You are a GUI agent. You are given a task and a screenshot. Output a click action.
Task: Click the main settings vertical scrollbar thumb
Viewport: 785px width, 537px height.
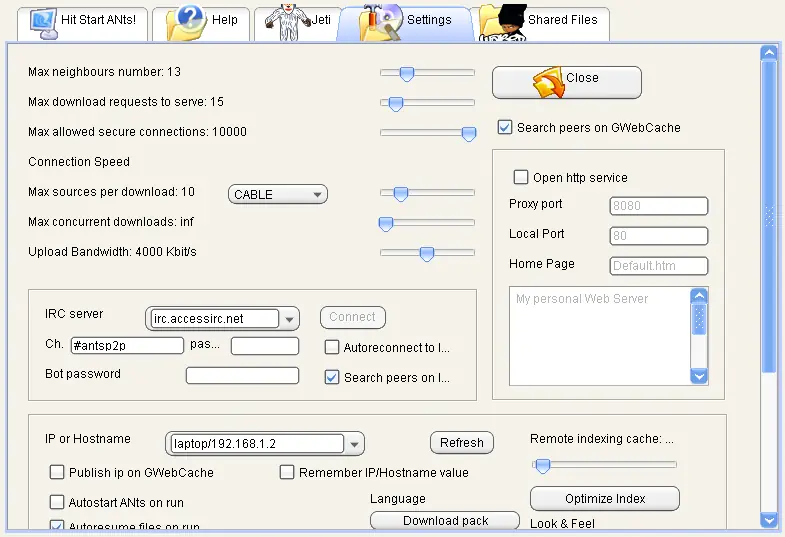768,216
